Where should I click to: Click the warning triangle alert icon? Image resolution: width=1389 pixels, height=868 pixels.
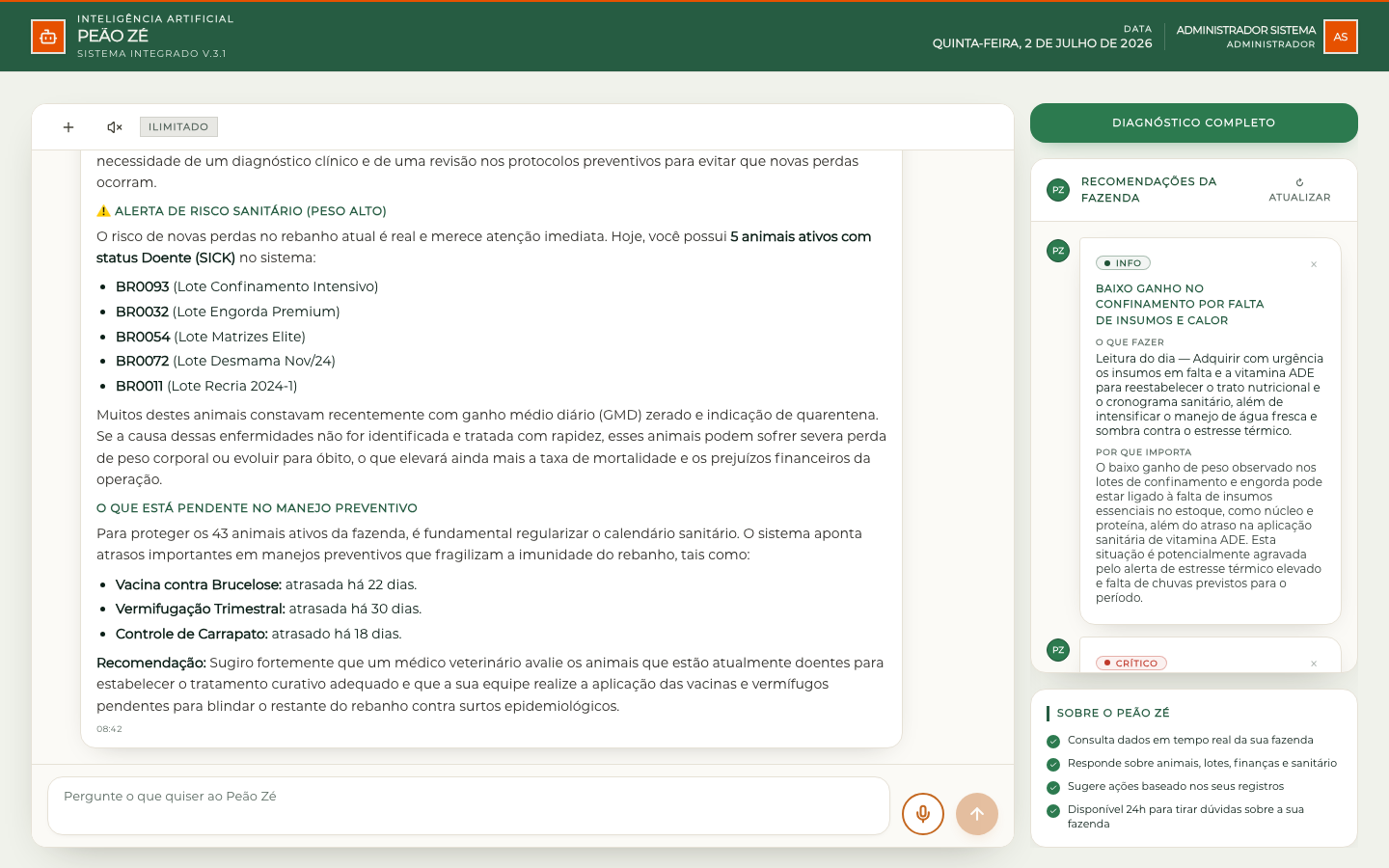pyautogui.click(x=103, y=211)
